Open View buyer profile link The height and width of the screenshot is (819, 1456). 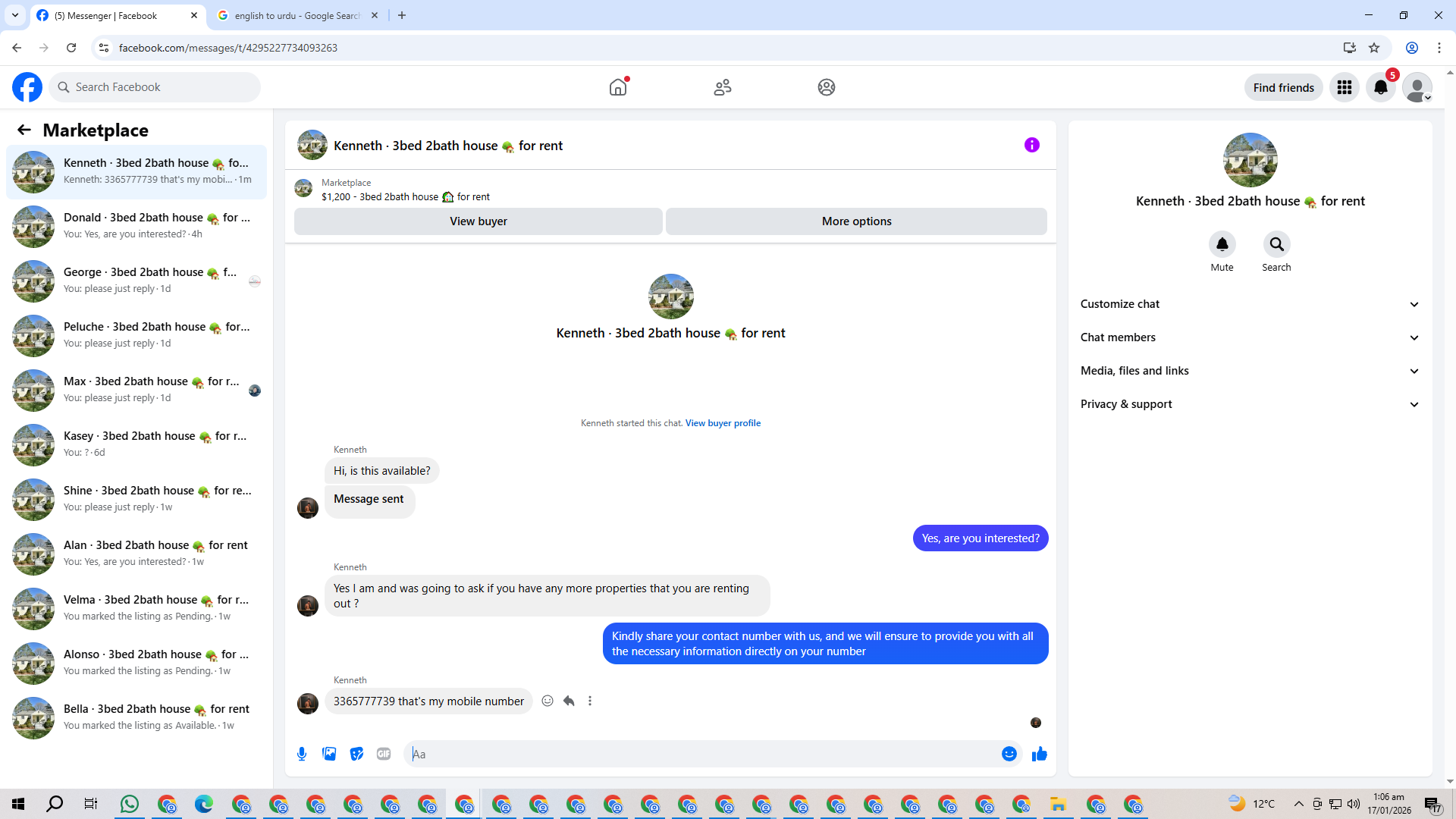(x=723, y=423)
